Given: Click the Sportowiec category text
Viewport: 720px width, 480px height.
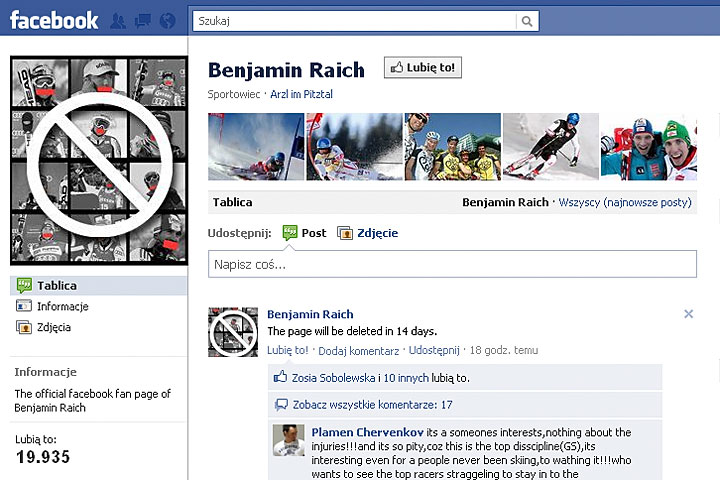Looking at the screenshot, I should tap(234, 94).
